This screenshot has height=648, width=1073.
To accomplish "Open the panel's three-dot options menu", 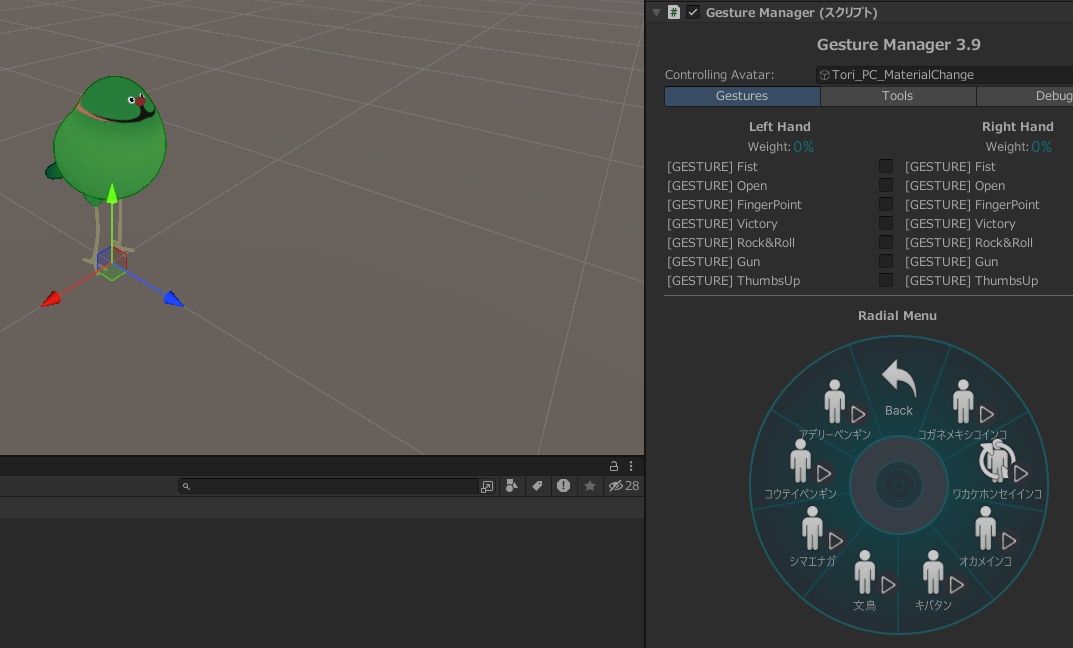I will tap(631, 466).
